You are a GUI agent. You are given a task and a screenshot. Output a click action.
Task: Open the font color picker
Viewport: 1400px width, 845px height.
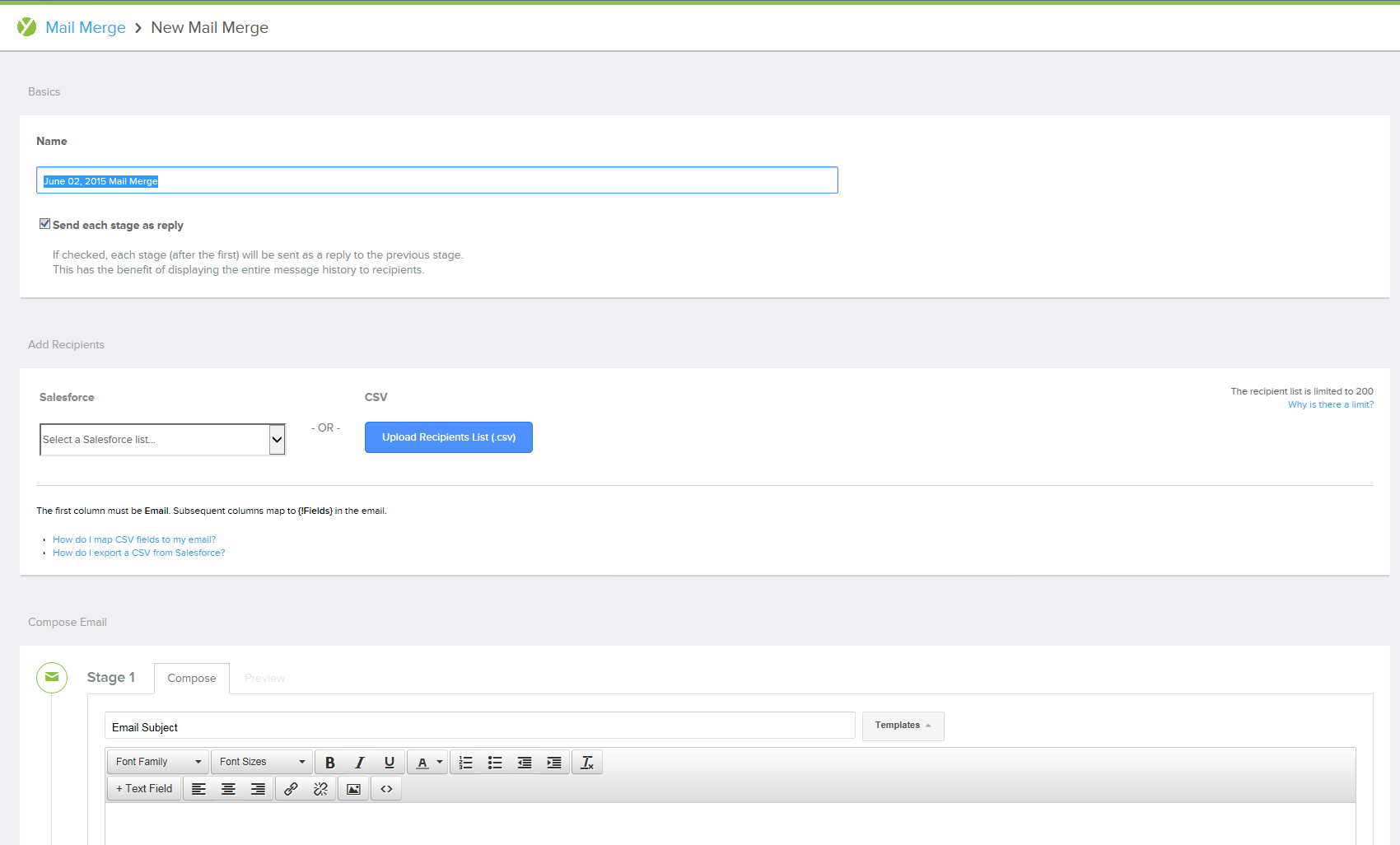[x=427, y=762]
